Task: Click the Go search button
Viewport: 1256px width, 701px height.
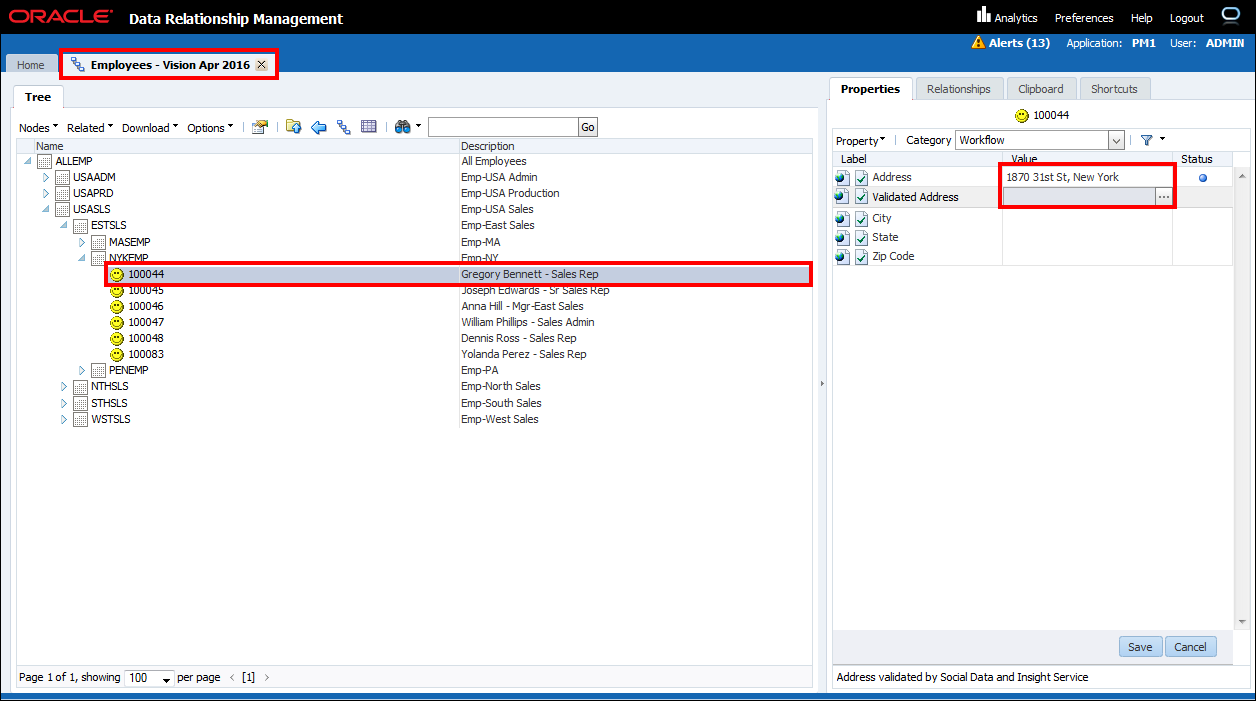Action: tap(588, 127)
